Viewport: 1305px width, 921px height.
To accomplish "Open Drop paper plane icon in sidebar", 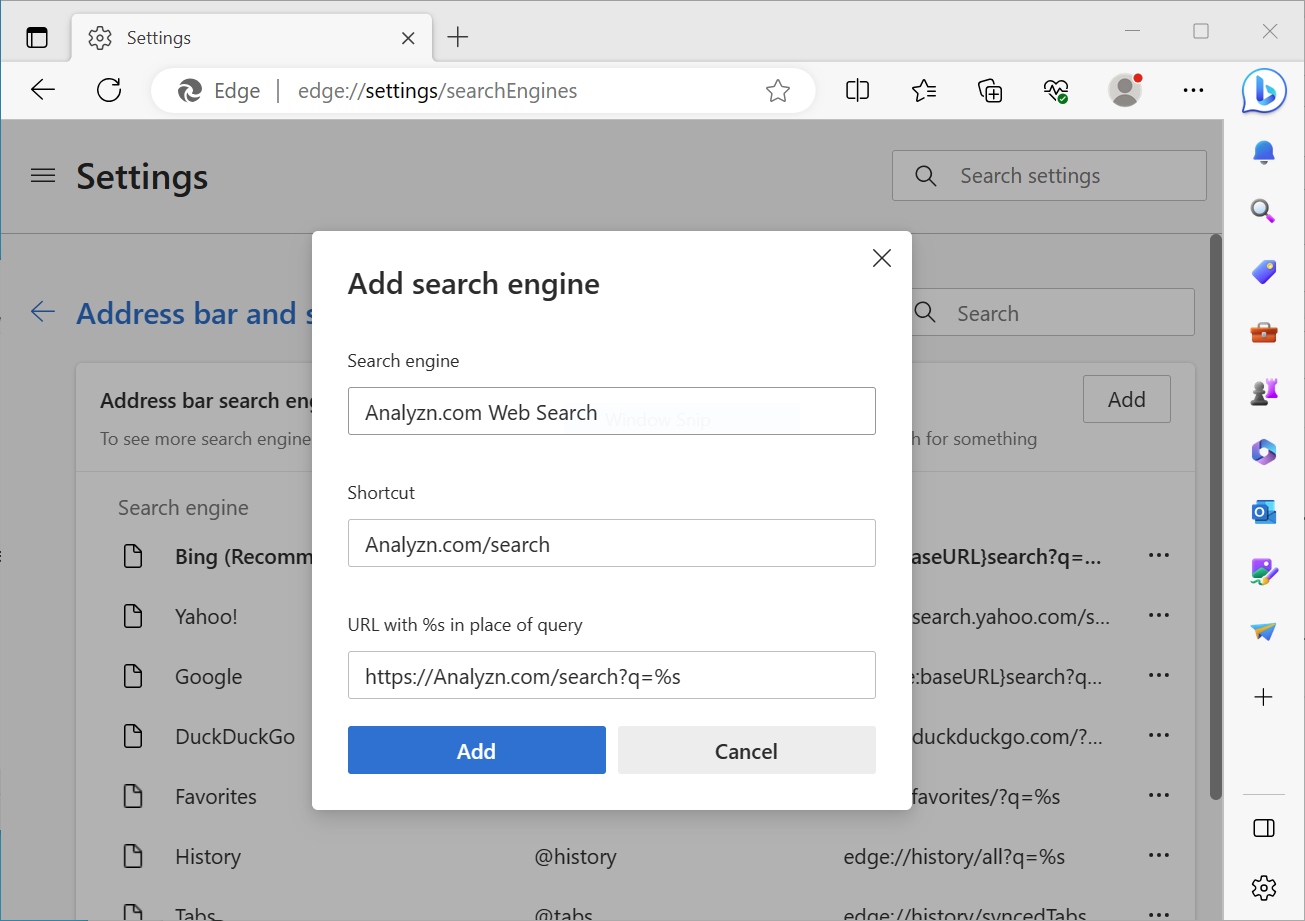I will 1264,632.
